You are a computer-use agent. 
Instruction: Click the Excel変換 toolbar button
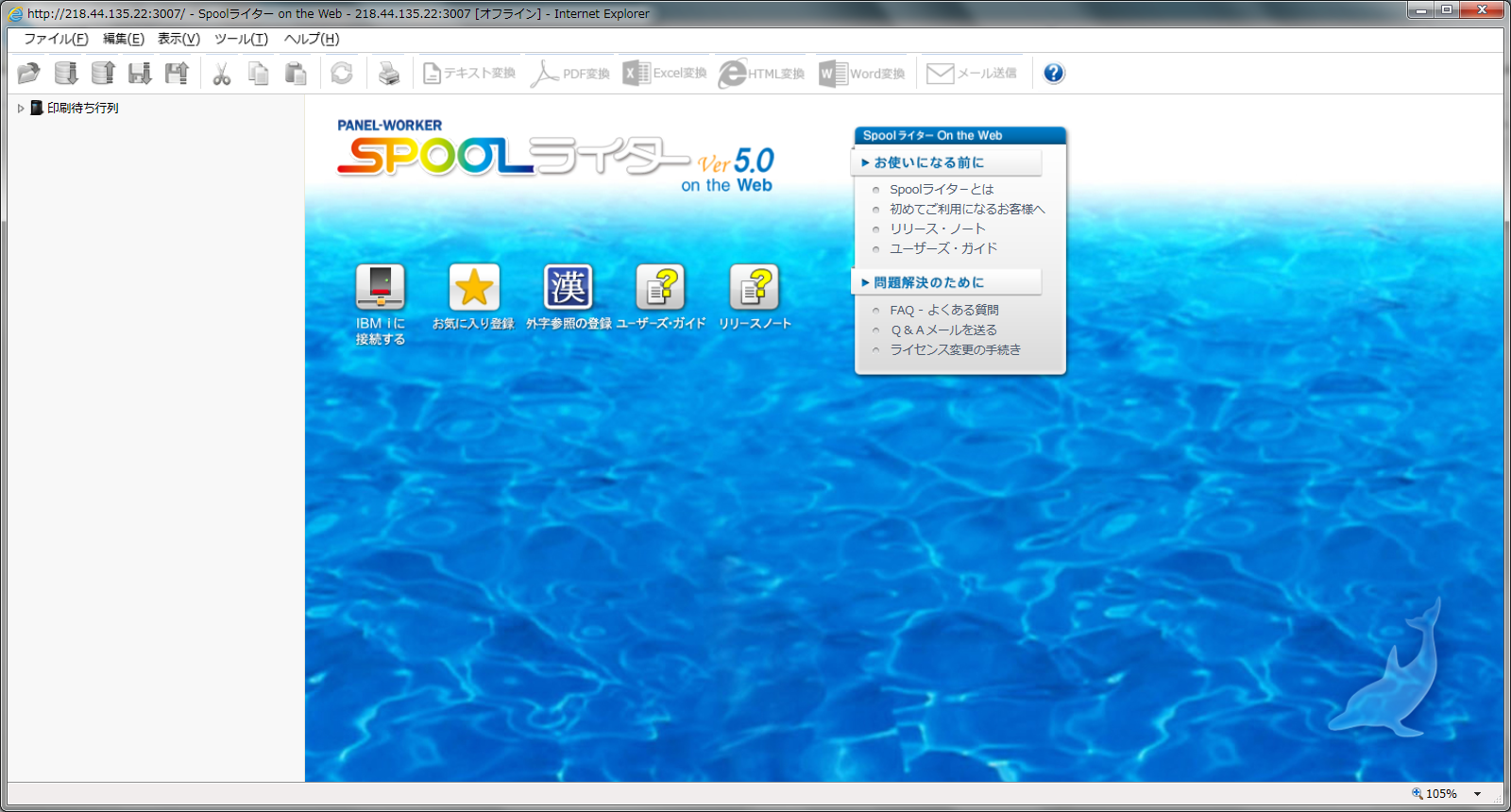(x=665, y=74)
